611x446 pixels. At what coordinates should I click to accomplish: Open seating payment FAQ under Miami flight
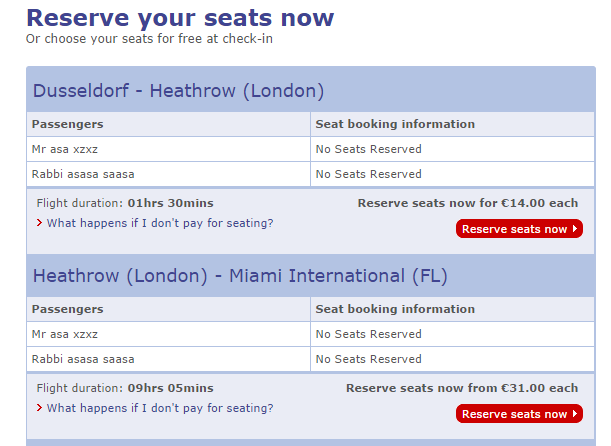pos(159,408)
